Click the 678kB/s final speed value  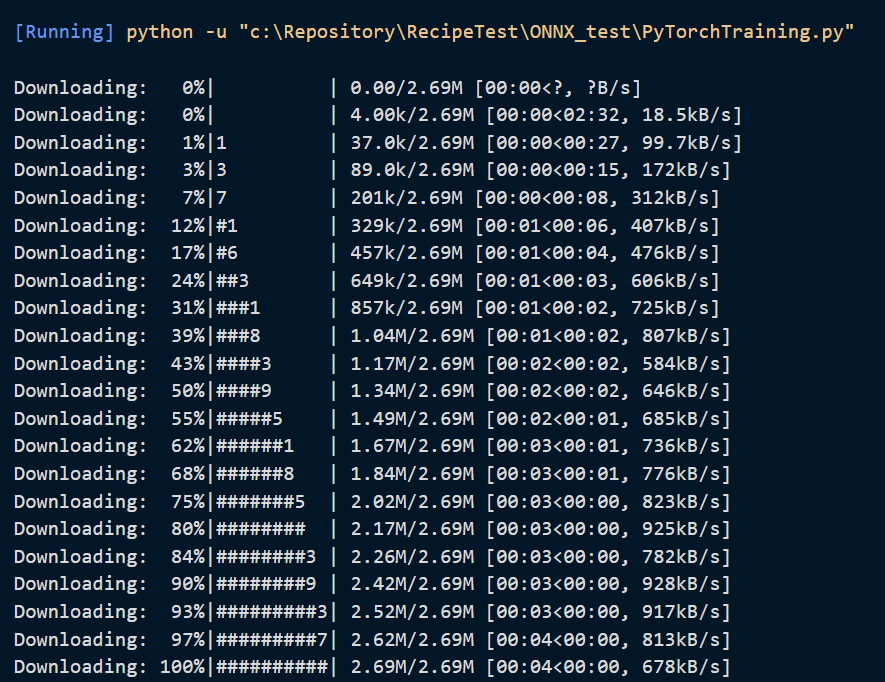[x=681, y=667]
